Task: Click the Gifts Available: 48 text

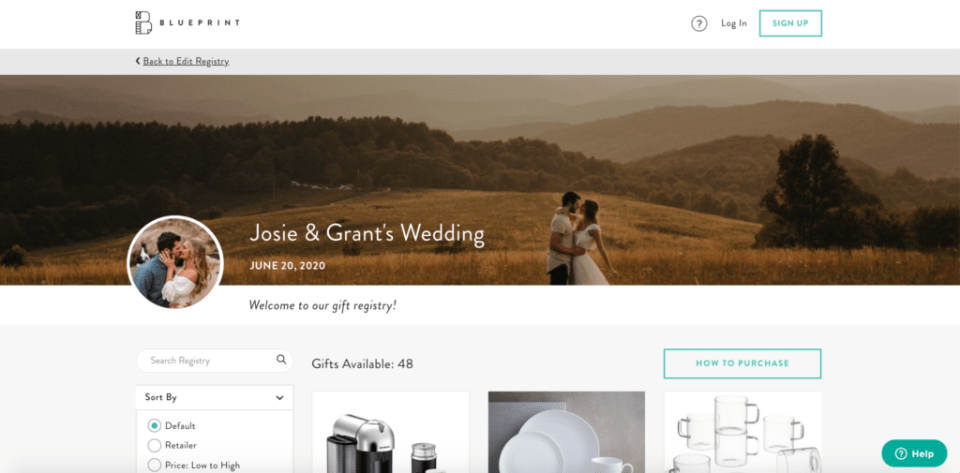Action: click(362, 364)
